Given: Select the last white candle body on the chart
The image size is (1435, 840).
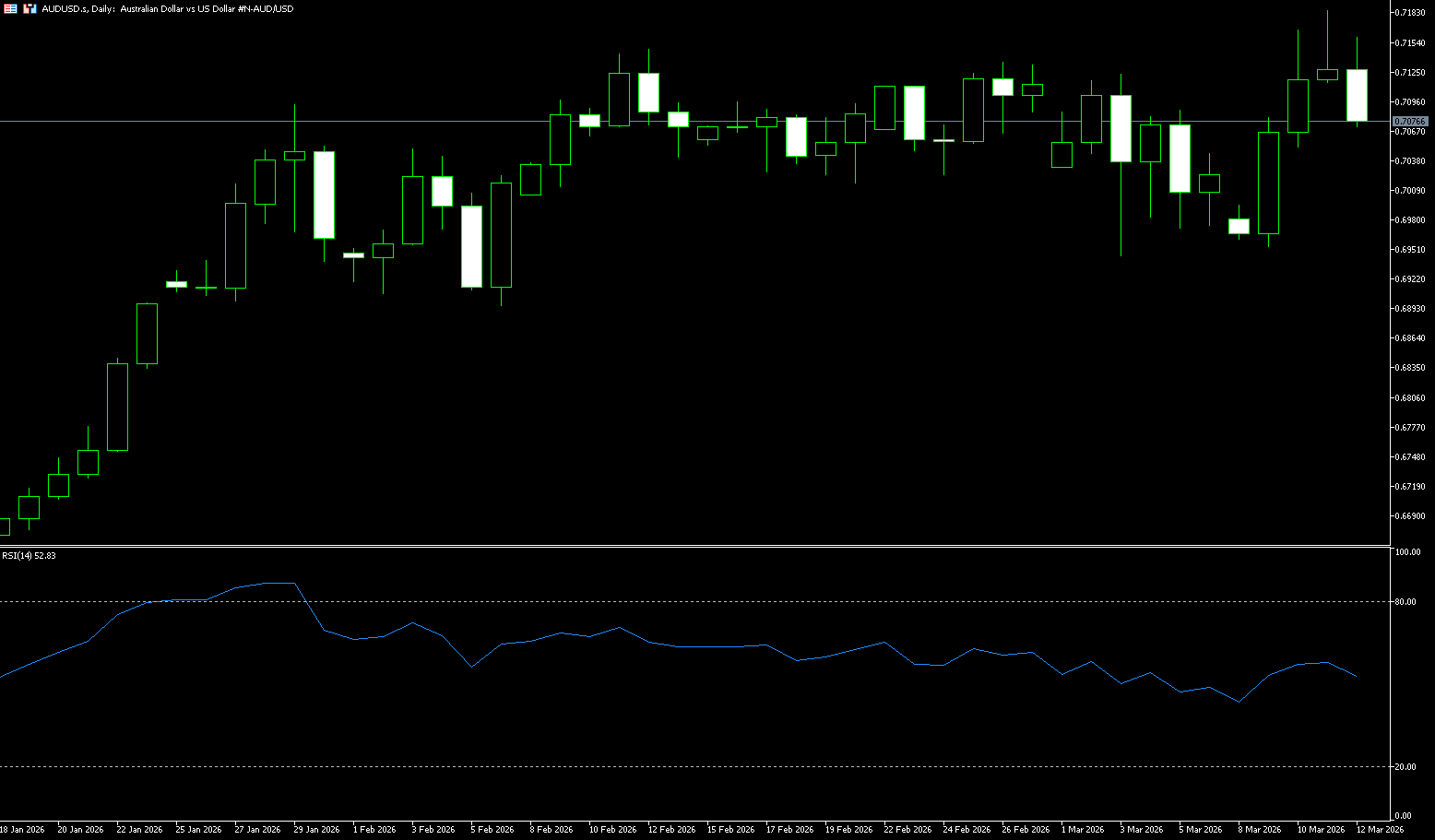Looking at the screenshot, I should pyautogui.click(x=1357, y=95).
